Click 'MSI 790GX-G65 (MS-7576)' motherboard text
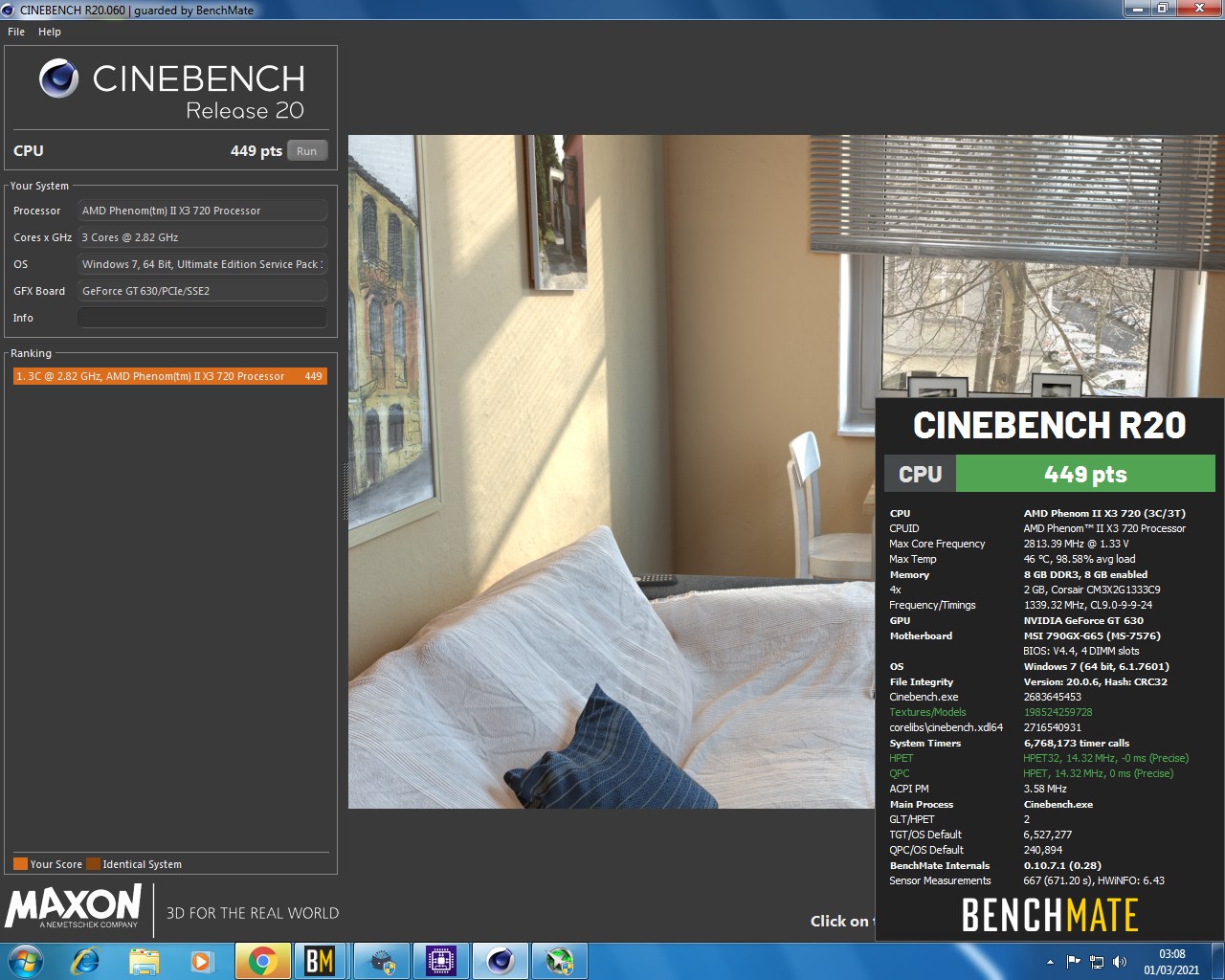This screenshot has width=1225, height=980. click(1092, 635)
